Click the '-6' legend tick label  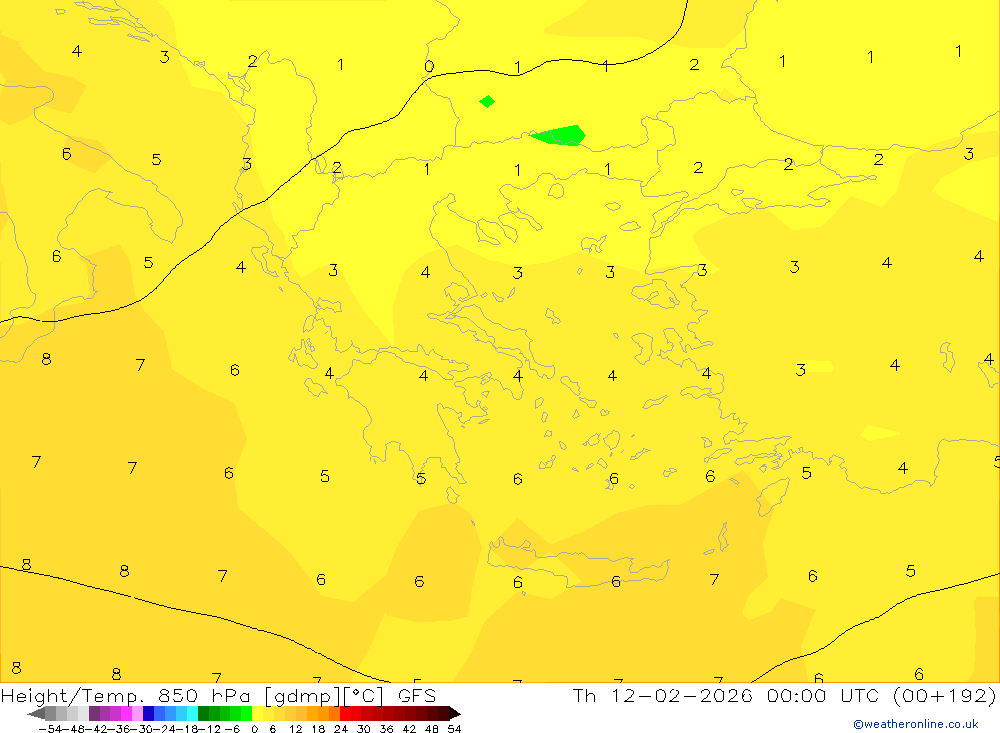click(x=232, y=729)
